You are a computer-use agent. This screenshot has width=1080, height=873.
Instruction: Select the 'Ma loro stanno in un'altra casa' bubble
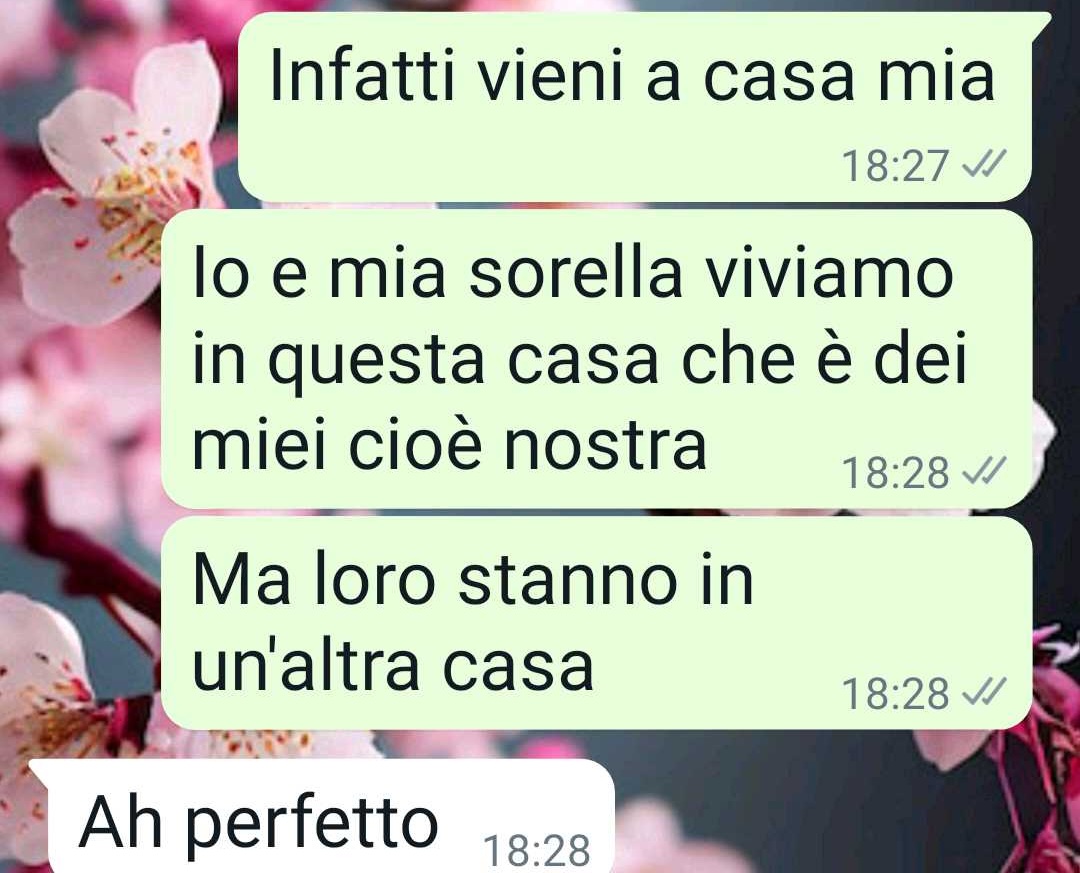tap(596, 623)
